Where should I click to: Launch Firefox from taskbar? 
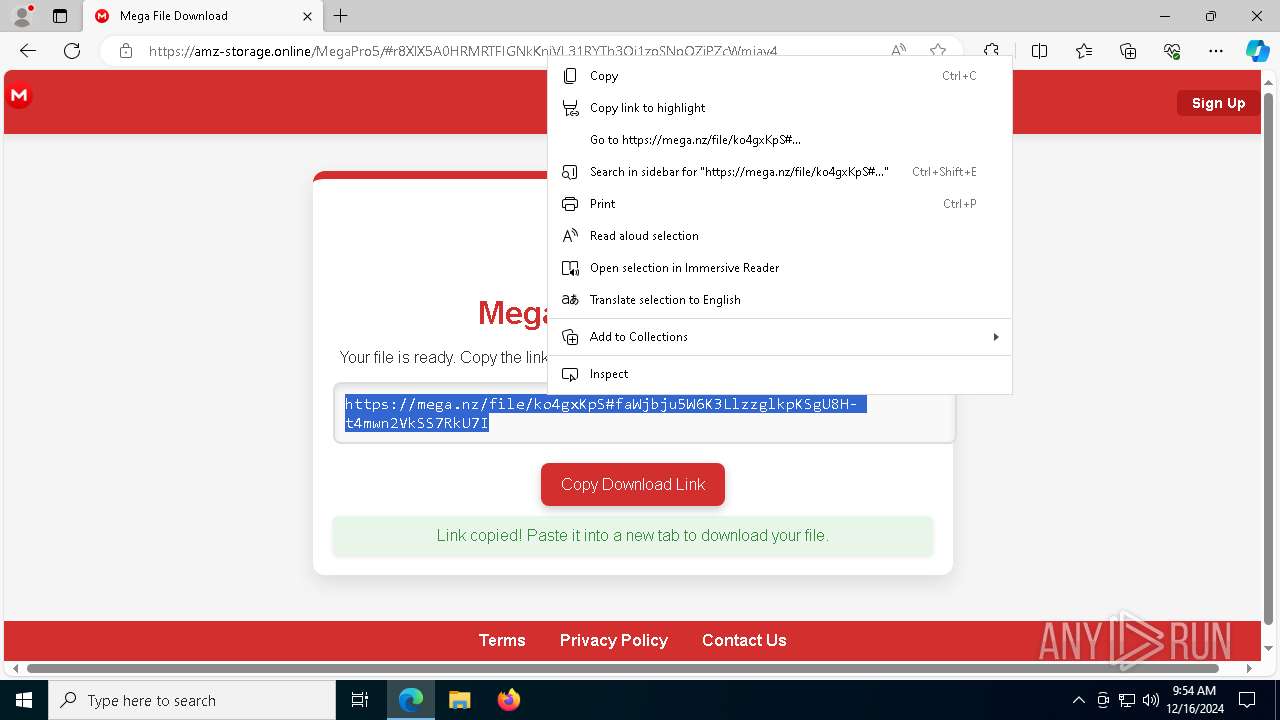[x=508, y=700]
